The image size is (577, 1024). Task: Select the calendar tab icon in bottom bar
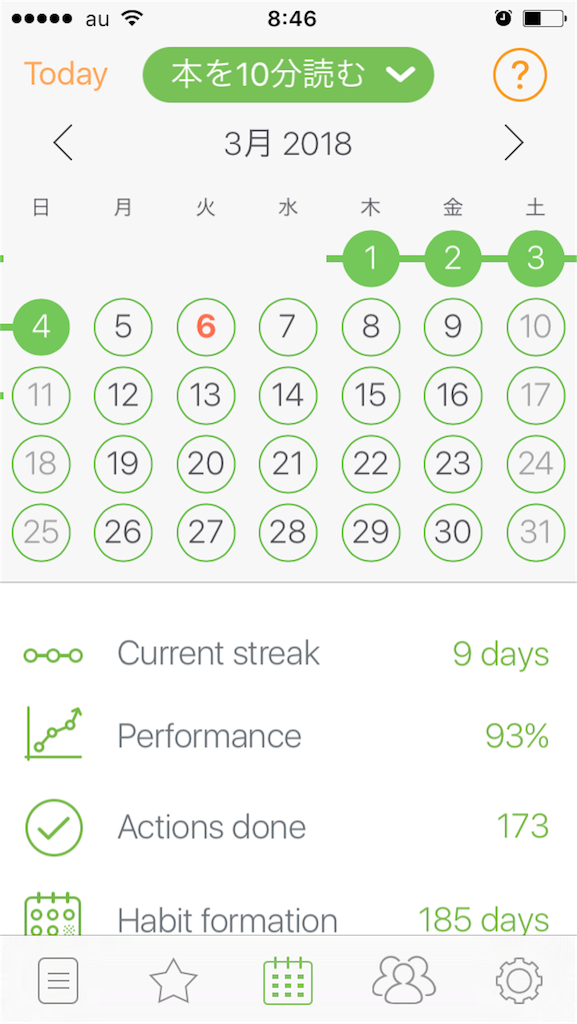pyautogui.click(x=288, y=980)
